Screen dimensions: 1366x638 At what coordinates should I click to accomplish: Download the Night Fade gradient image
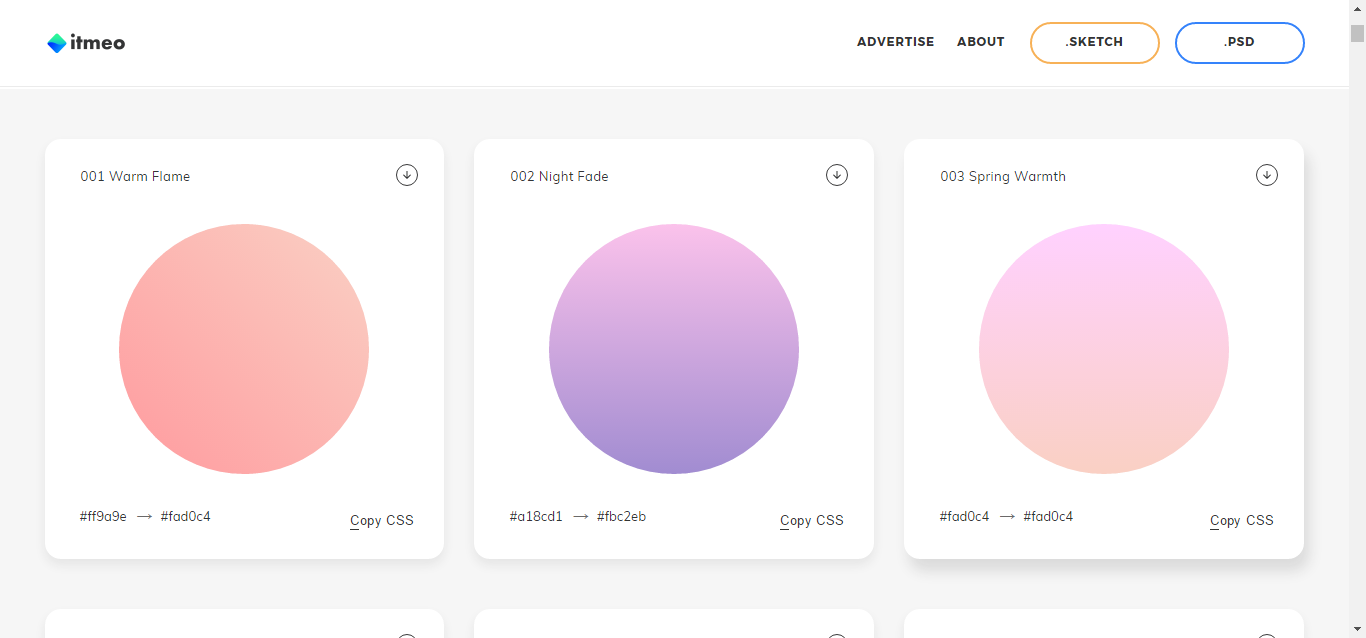click(x=837, y=175)
